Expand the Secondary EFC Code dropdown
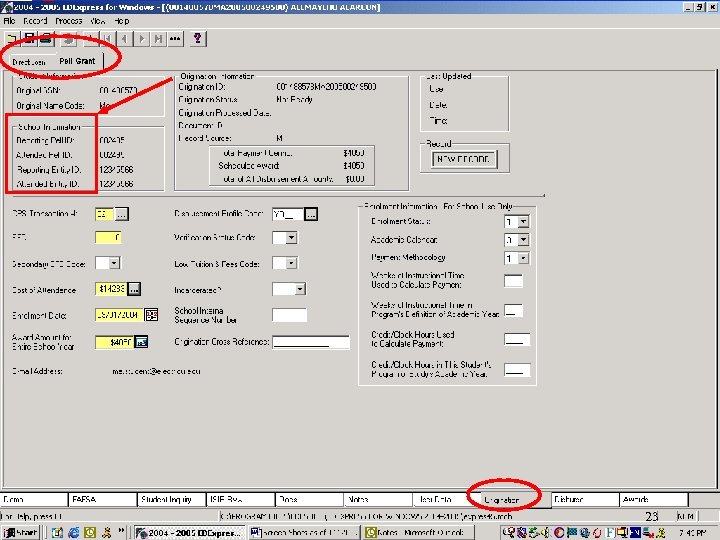 pos(114,263)
